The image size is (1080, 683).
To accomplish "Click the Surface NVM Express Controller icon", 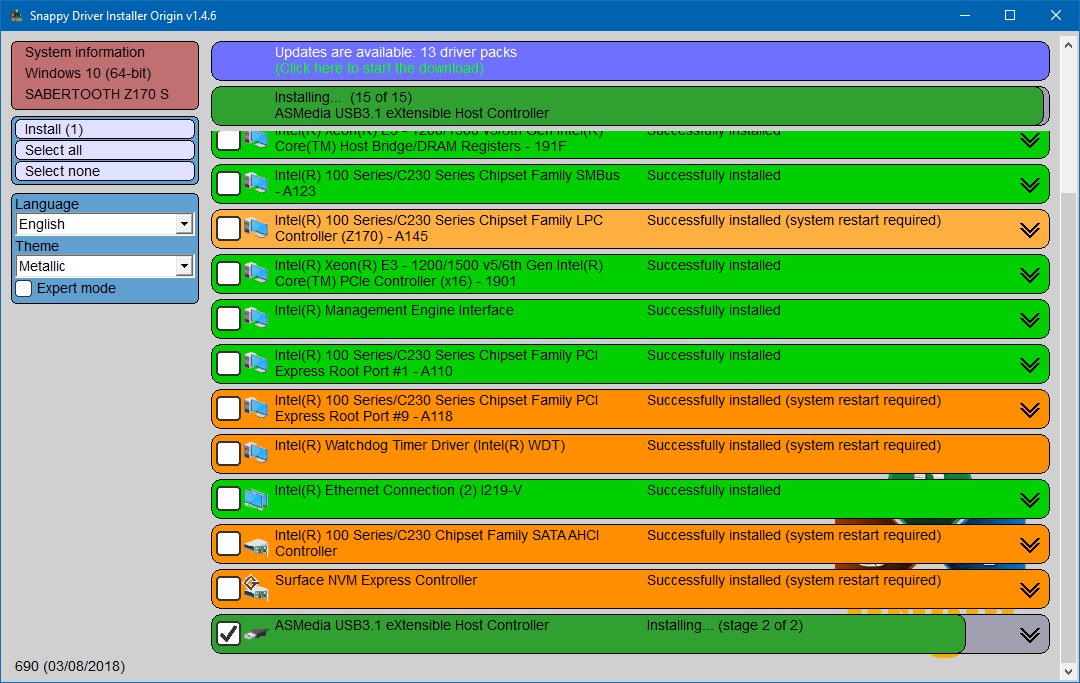I will [x=256, y=587].
